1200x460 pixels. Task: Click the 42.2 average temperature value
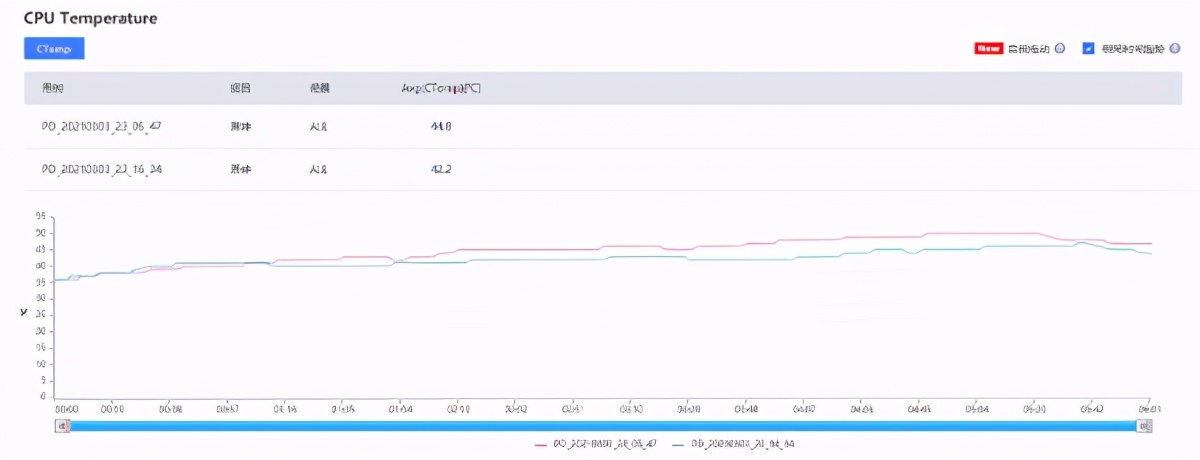click(x=441, y=169)
